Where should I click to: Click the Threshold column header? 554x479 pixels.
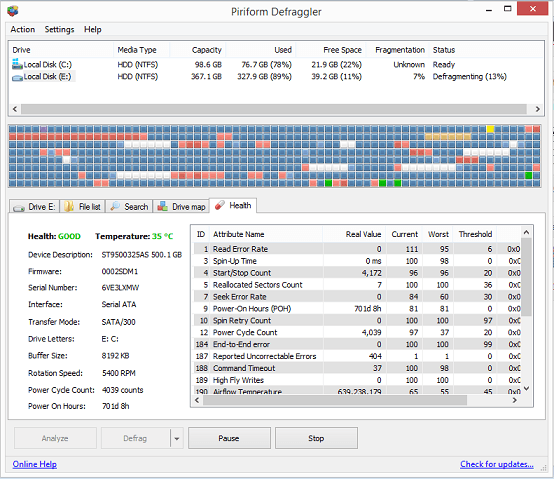475,234
